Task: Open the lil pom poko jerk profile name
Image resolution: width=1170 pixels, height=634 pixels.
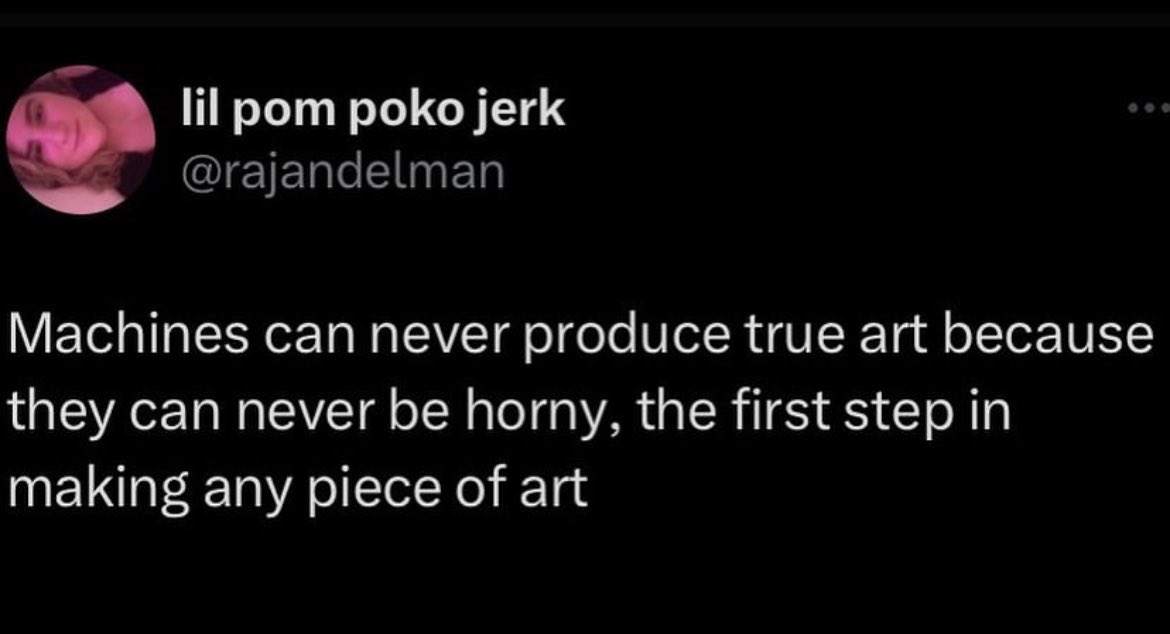Action: (373, 110)
